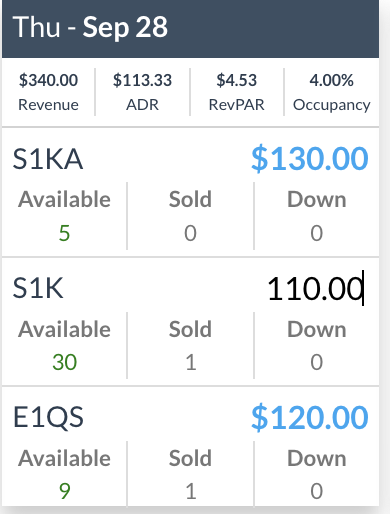Viewport: 390px width, 514px height.
Task: Click S1KA available count 5
Action: tap(64, 233)
